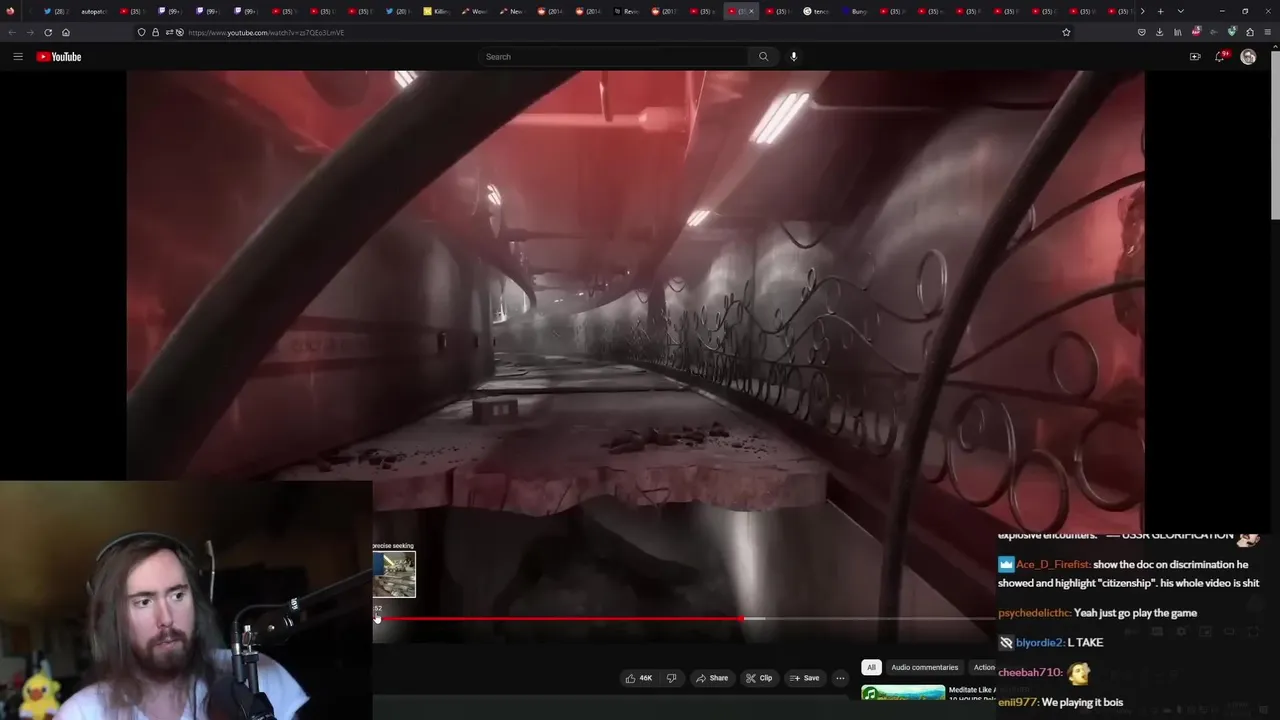Start voice search with the microphone icon

pyautogui.click(x=794, y=57)
